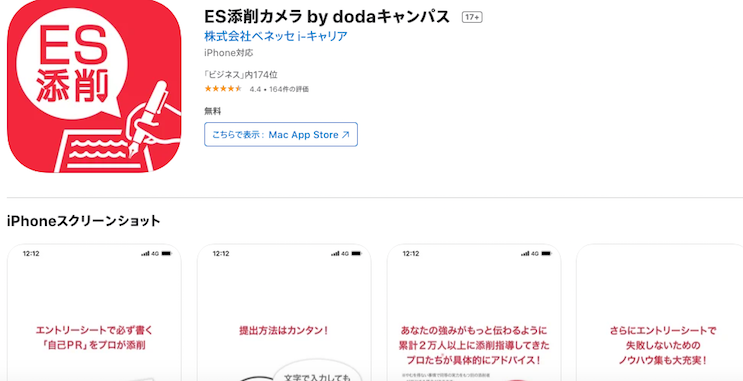This screenshot has height=381, width=743.
Task: Click the 無料 price label
Action: point(213,111)
